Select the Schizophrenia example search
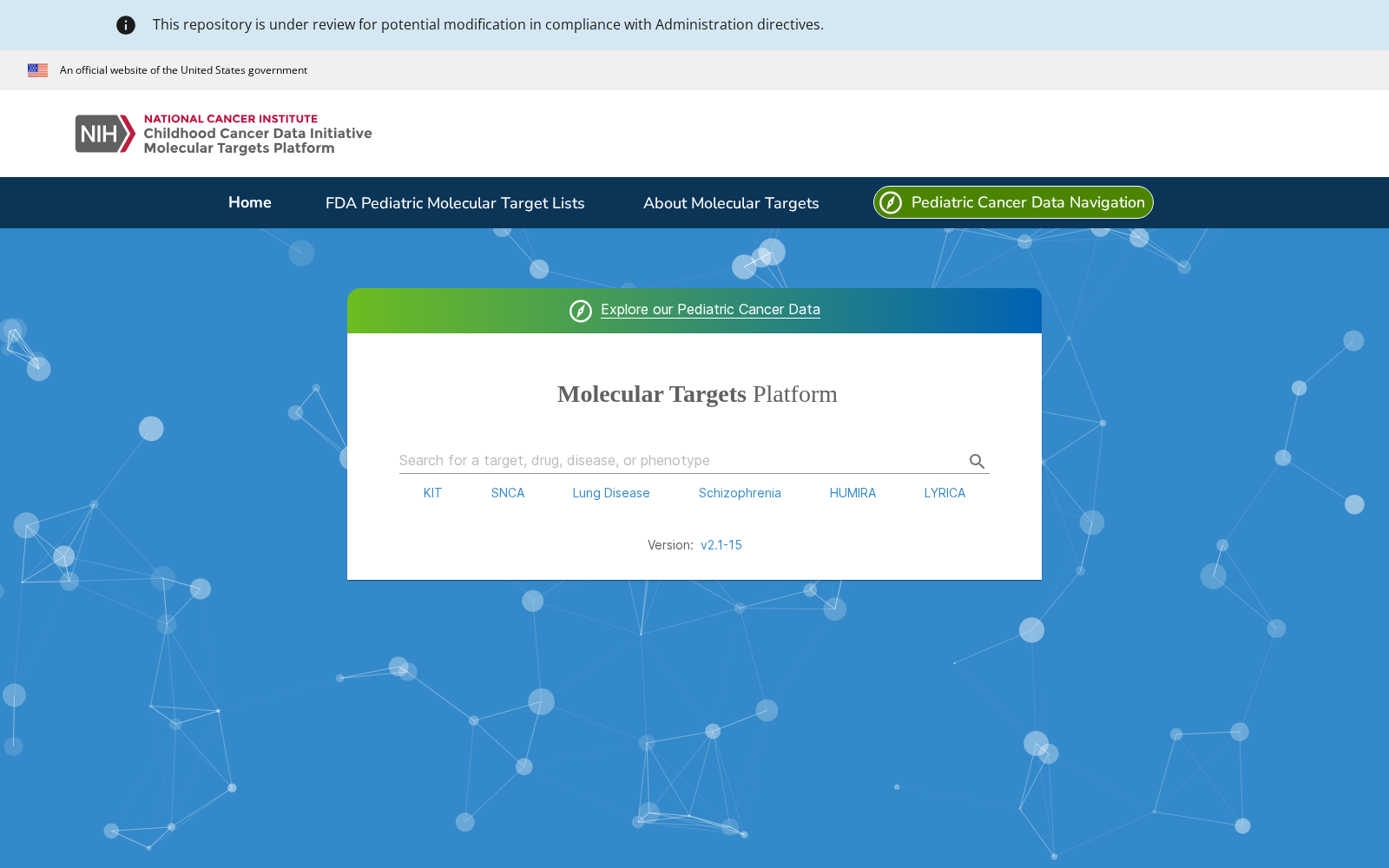Screen dimensions: 1389x868 [x=740, y=493]
